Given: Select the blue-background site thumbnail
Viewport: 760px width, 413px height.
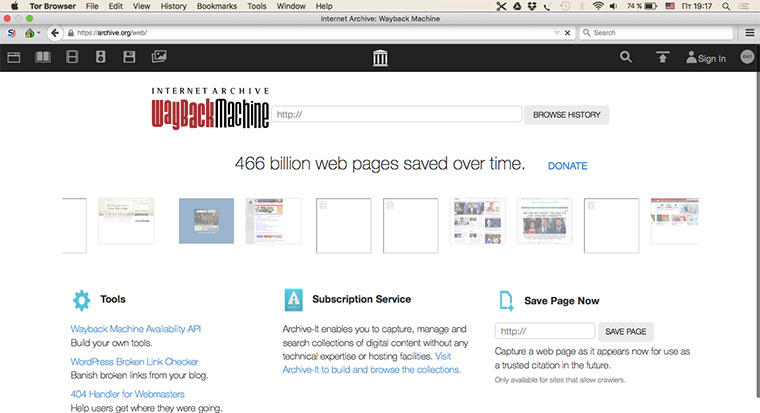Looking at the screenshot, I should [206, 221].
